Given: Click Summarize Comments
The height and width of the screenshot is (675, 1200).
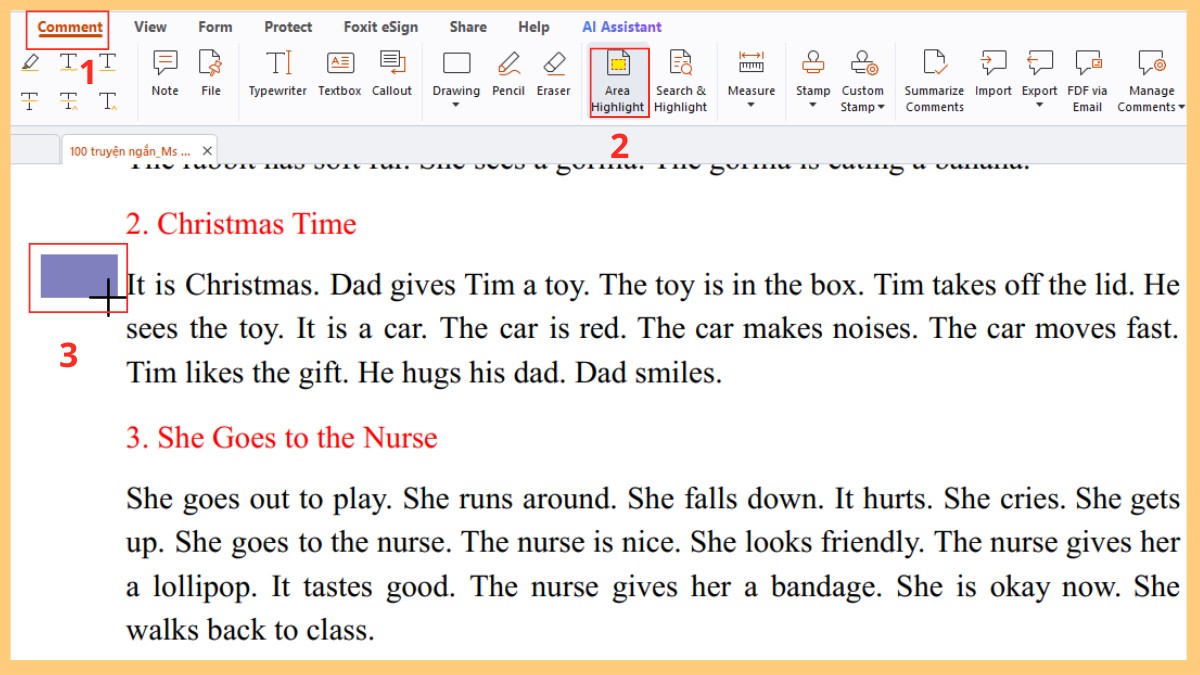Looking at the screenshot, I should [934, 80].
